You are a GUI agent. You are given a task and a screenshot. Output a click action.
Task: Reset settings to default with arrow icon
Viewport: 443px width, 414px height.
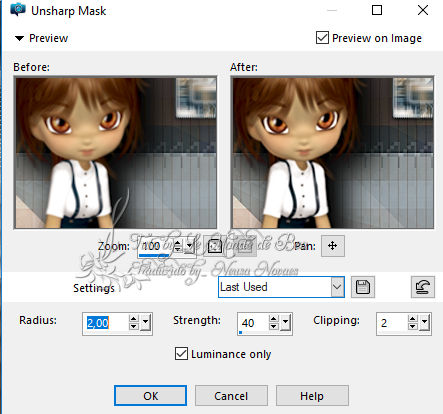(423, 287)
